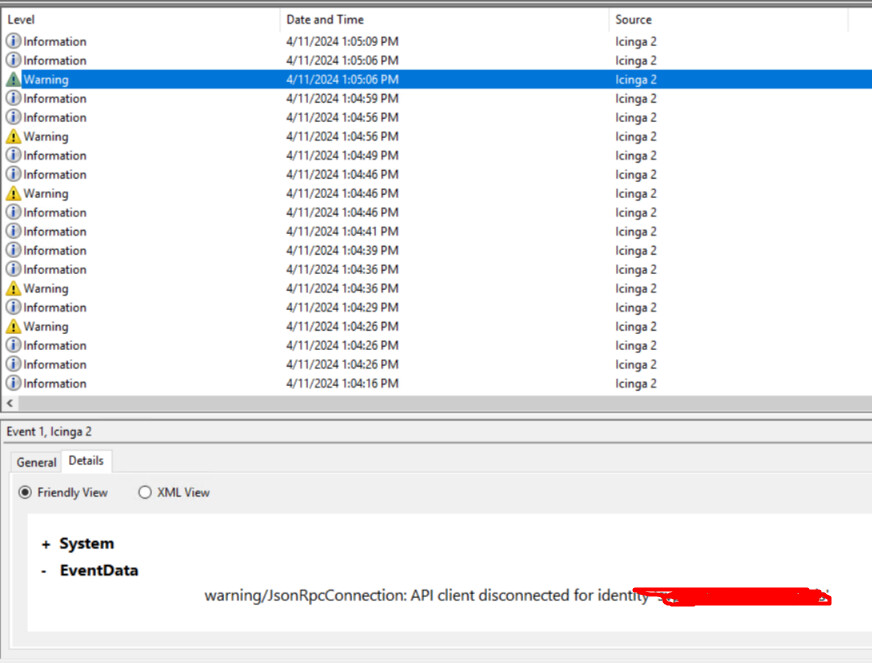The height and width of the screenshot is (663, 872).
Task: Select the Warning event at 1:04:46 PM
Action: tap(436, 194)
